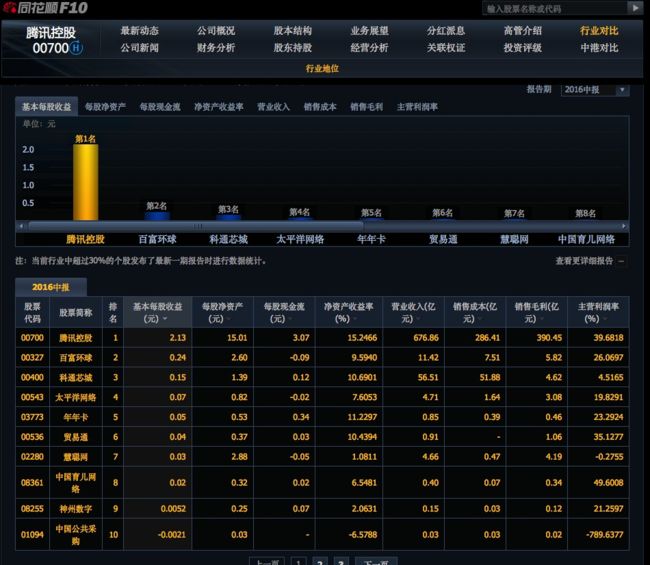650x565 pixels.
Task: Select 行业对比 in the navigation
Action: (x=599, y=31)
